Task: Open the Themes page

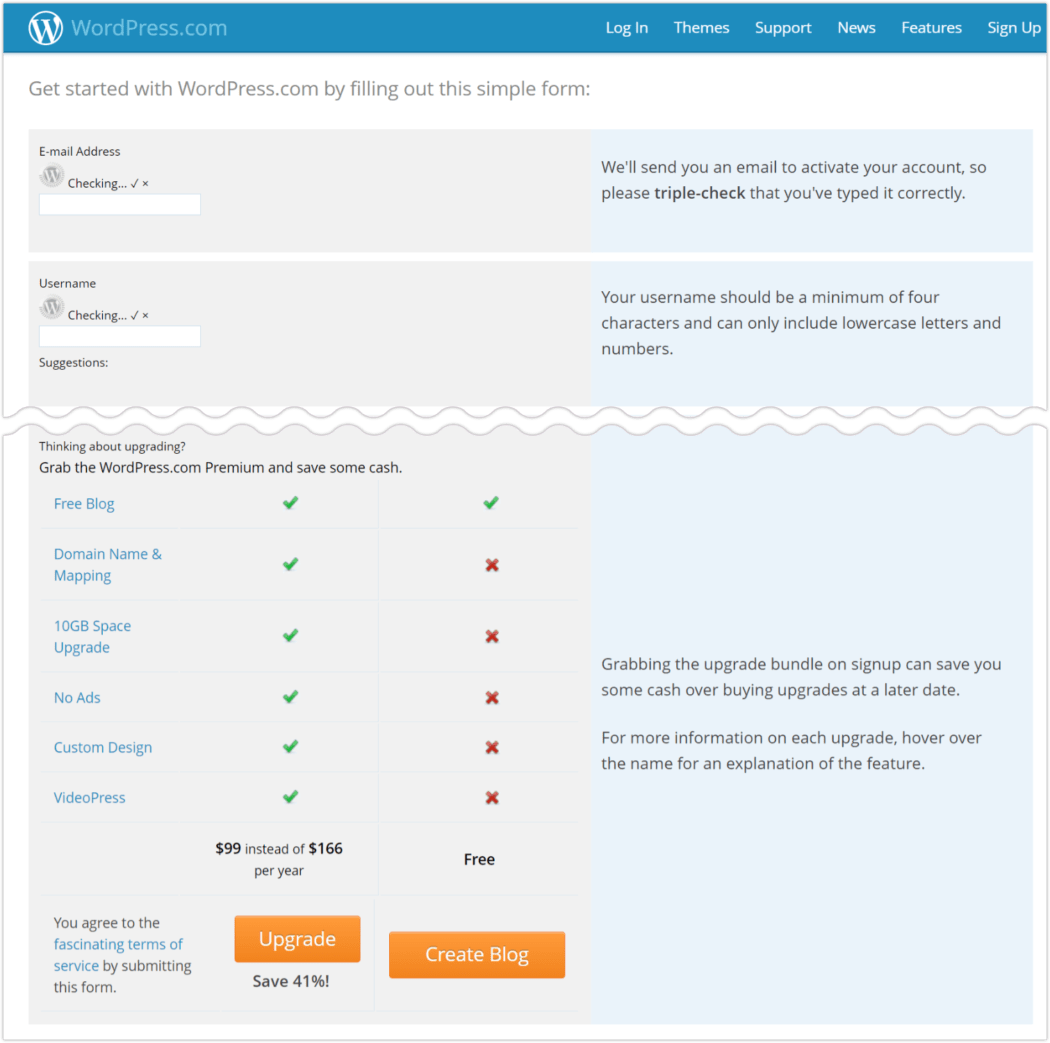Action: [701, 27]
